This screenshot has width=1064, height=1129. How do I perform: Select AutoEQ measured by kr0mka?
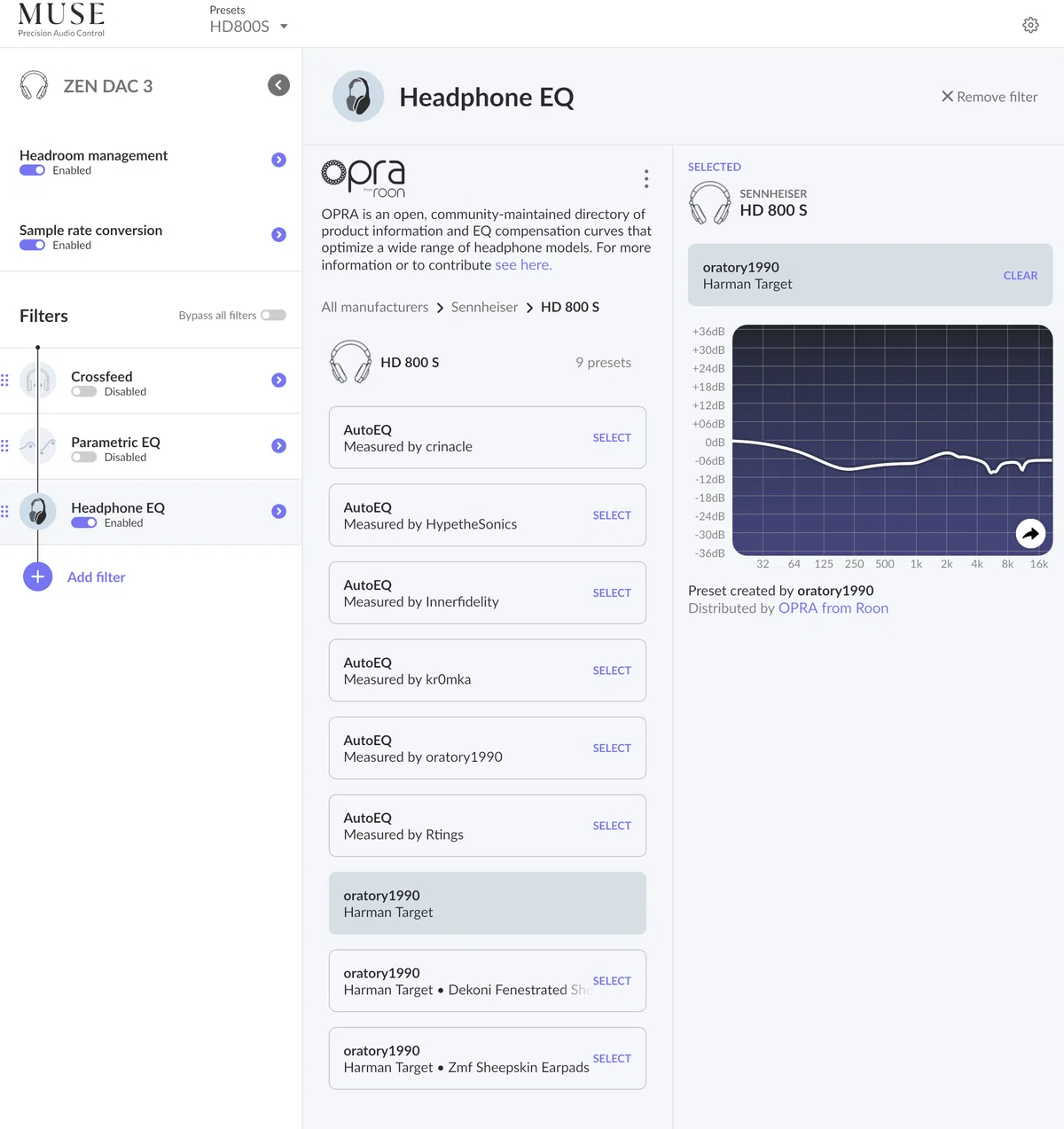tap(612, 670)
